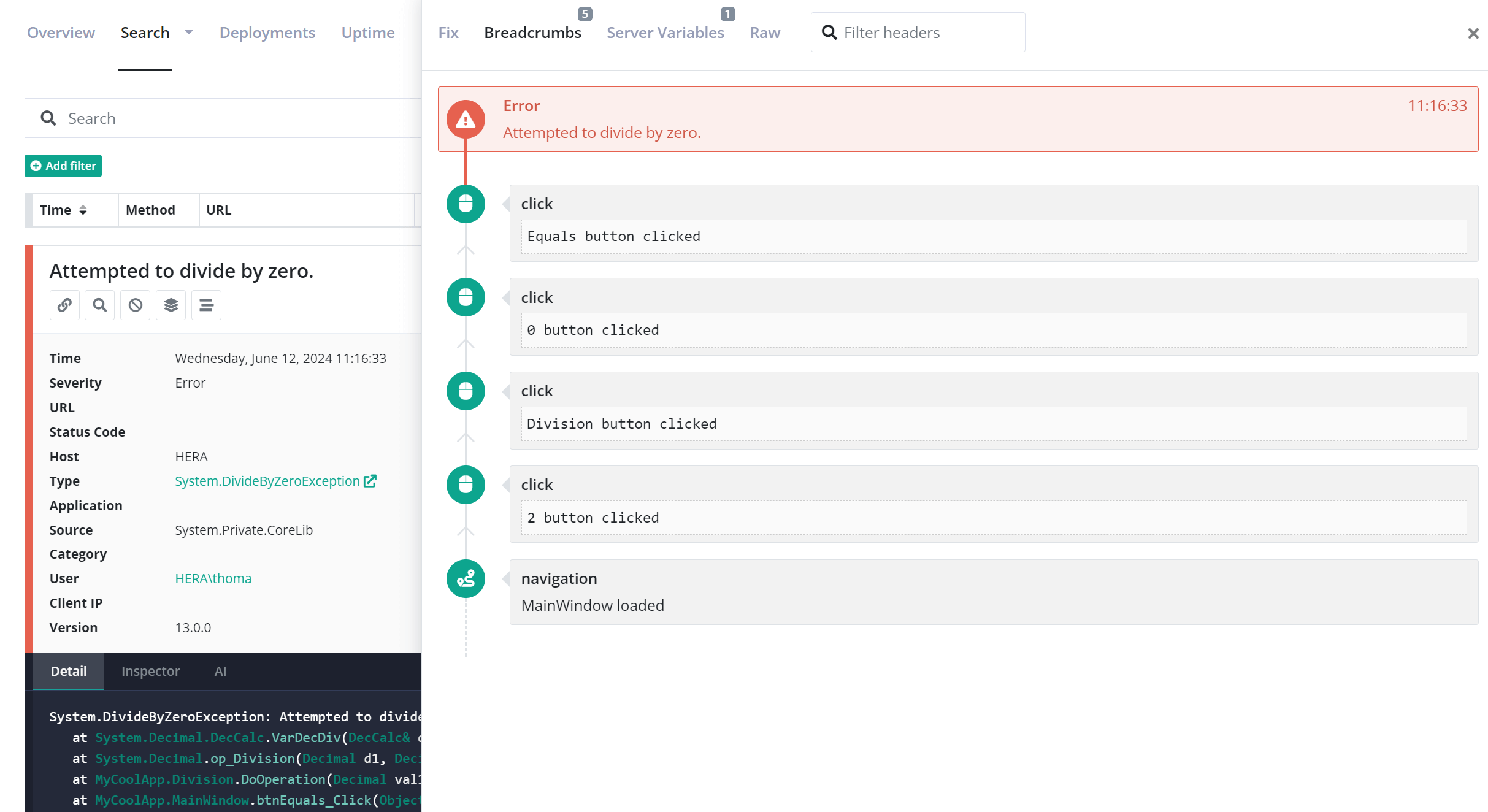Click mouse icon beside Equals button clicked
Image resolution: width=1488 pixels, height=812 pixels.
pyautogui.click(x=466, y=204)
